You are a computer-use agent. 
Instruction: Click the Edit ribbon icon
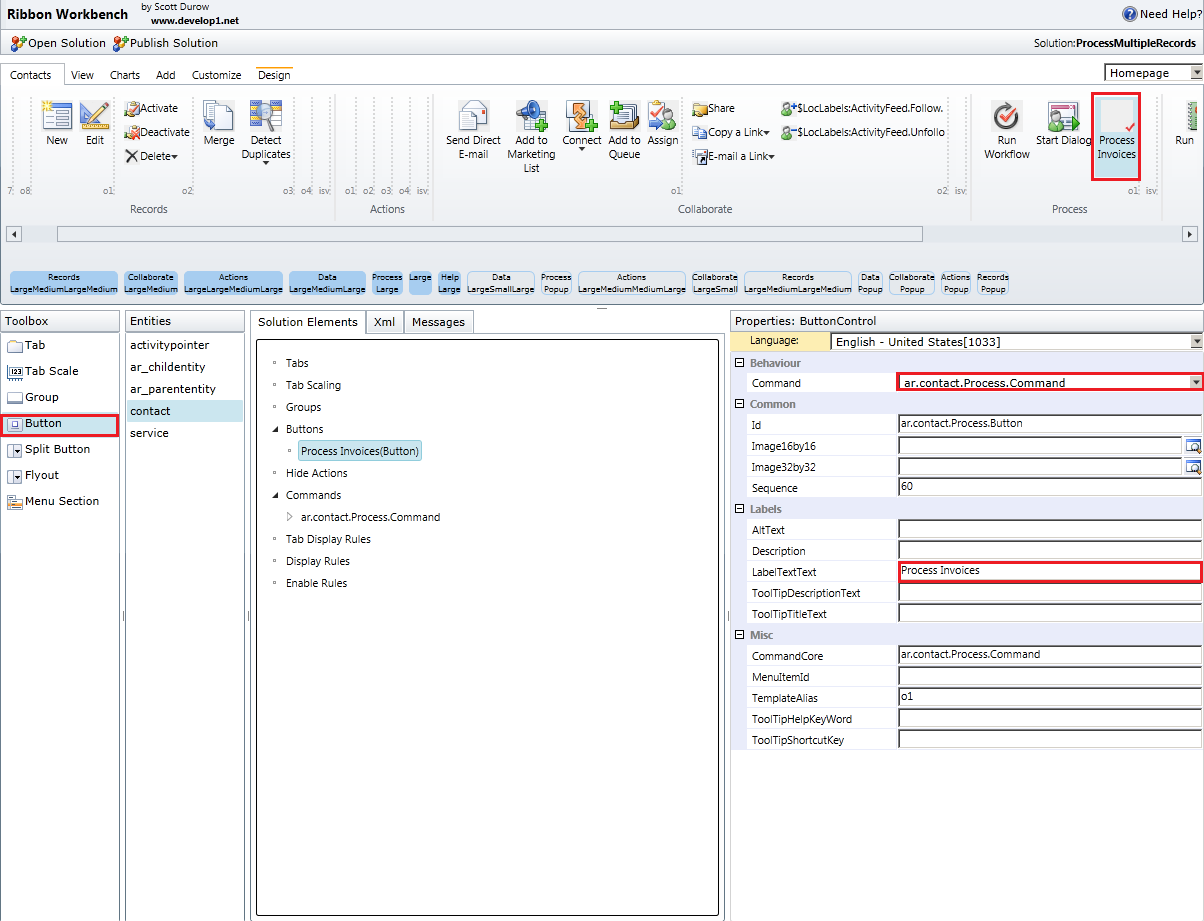point(94,115)
